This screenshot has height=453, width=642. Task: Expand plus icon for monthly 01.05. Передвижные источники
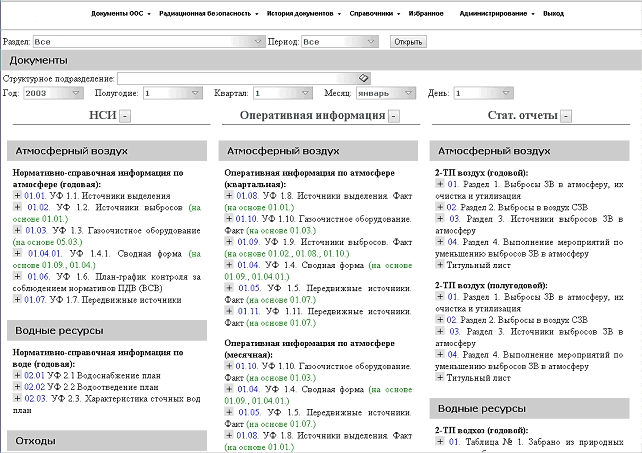229,412
